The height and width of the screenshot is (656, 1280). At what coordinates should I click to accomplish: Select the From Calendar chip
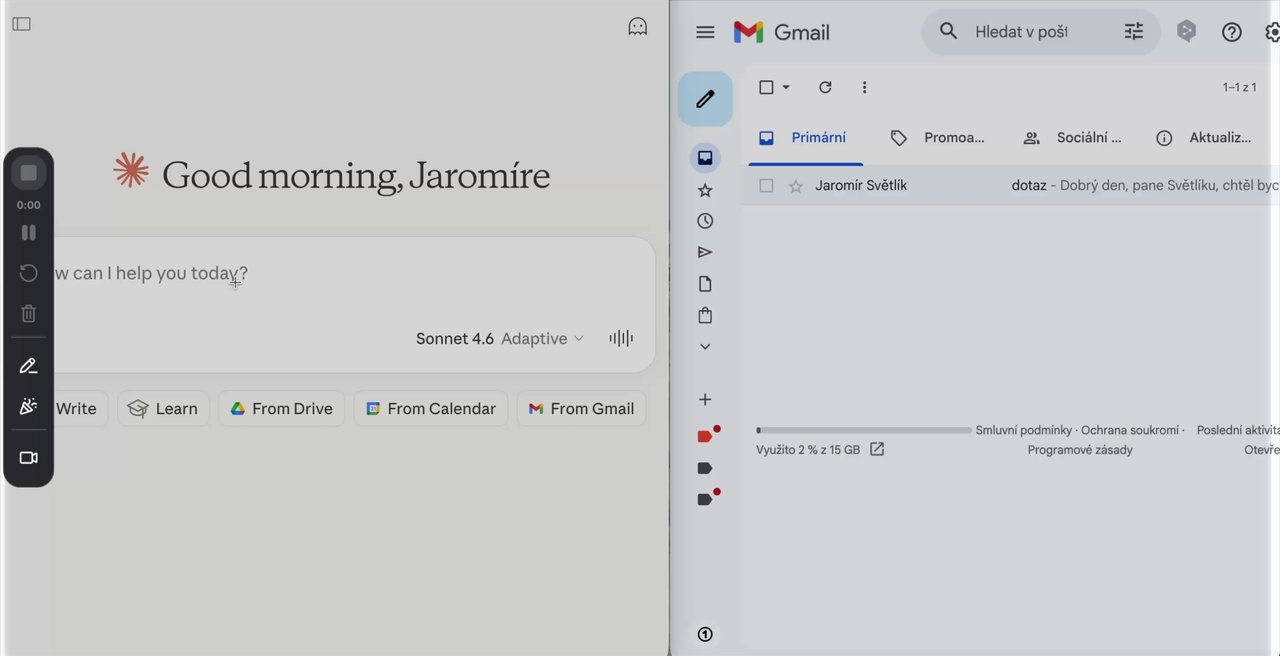pos(430,408)
